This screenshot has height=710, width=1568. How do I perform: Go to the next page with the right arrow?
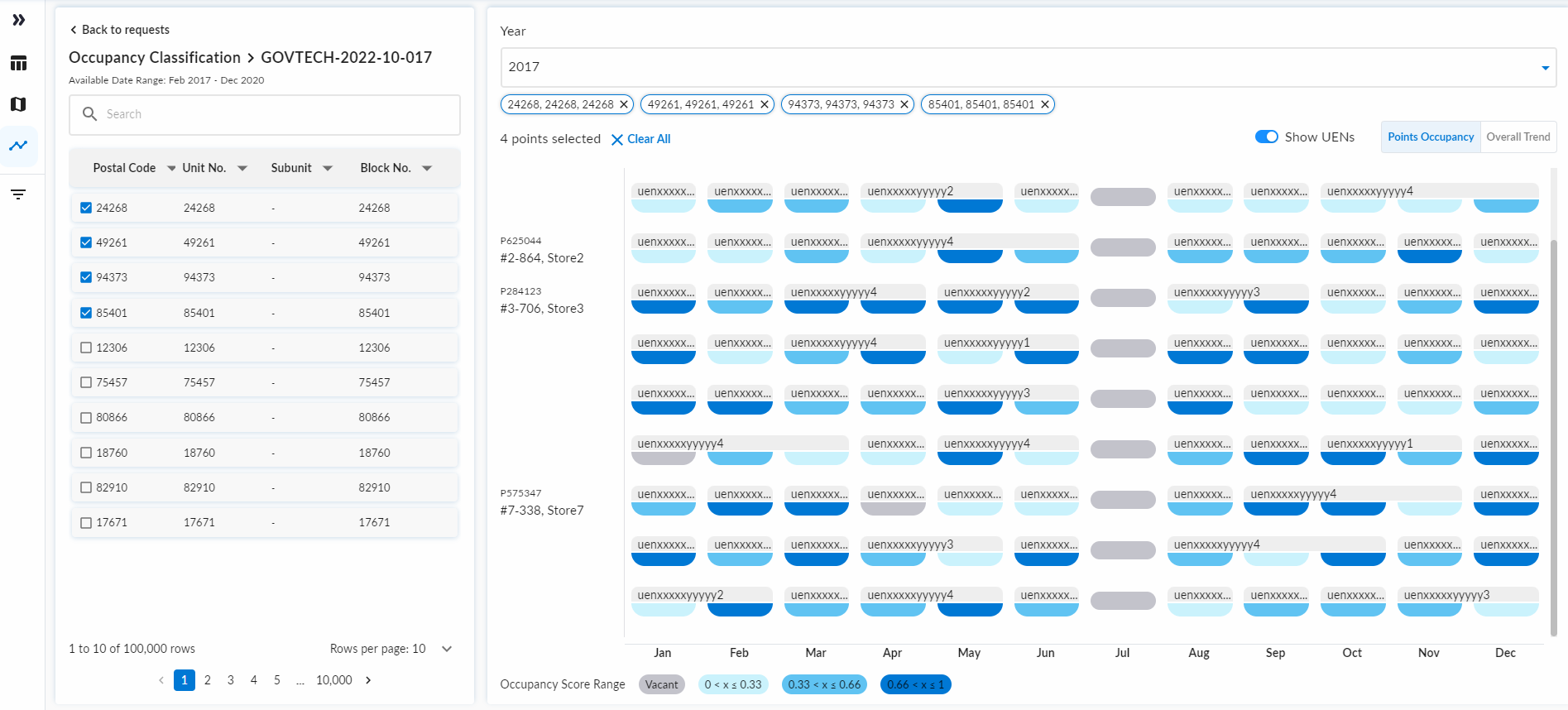(x=368, y=680)
